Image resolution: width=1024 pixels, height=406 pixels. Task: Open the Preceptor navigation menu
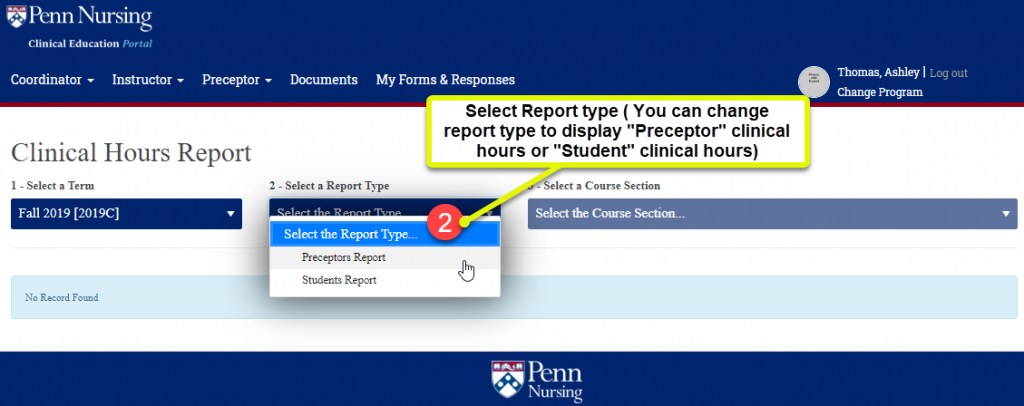coord(236,80)
